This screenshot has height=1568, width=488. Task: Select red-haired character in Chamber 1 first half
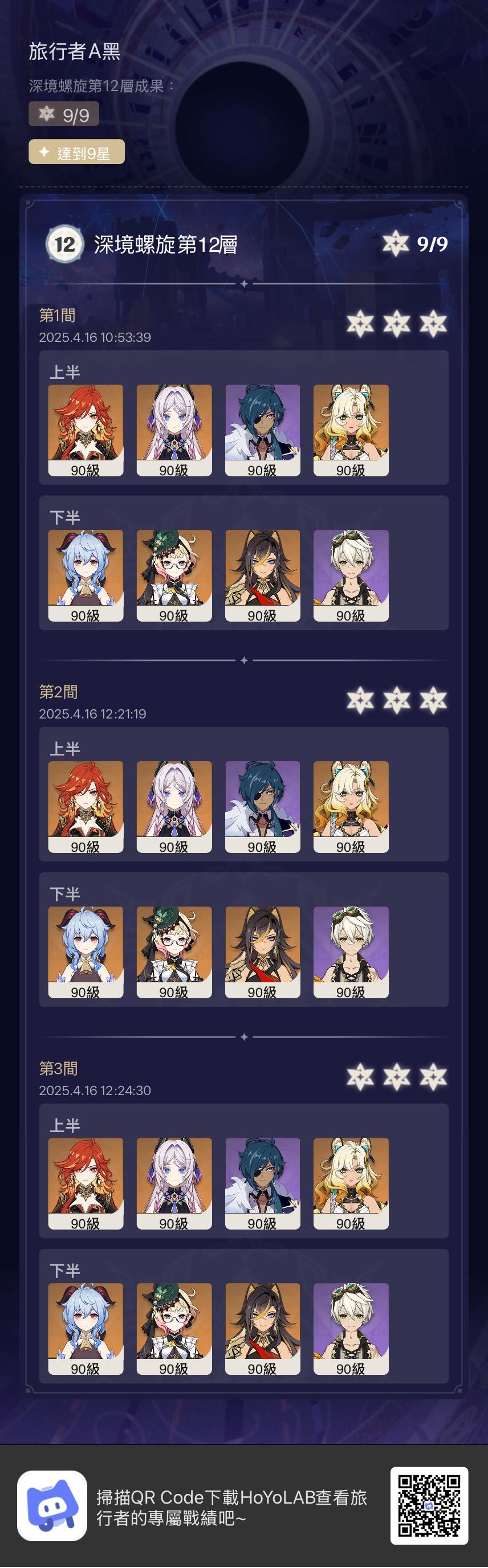coord(86,430)
